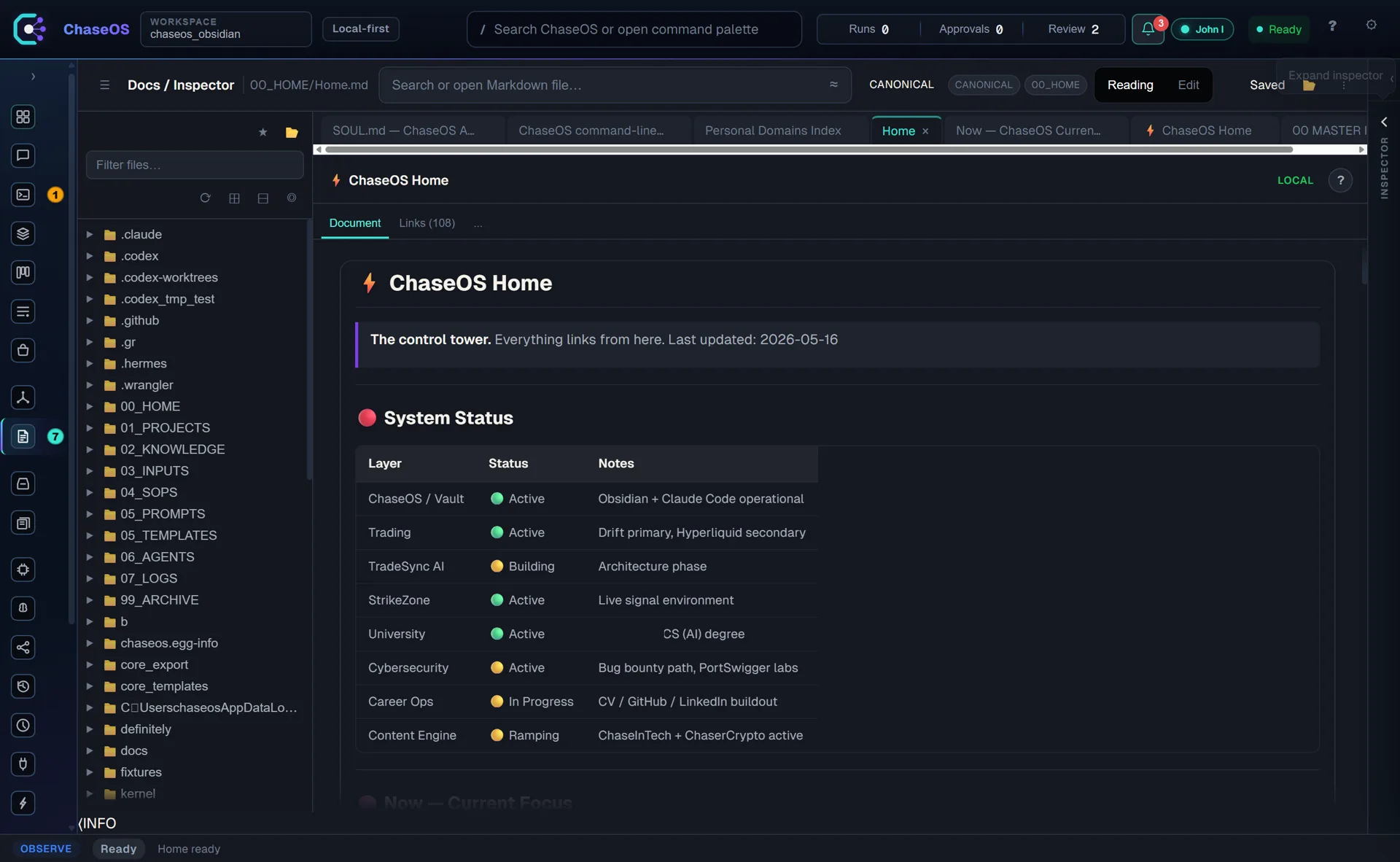Select the Document tab
1400x862 pixels.
(x=354, y=223)
